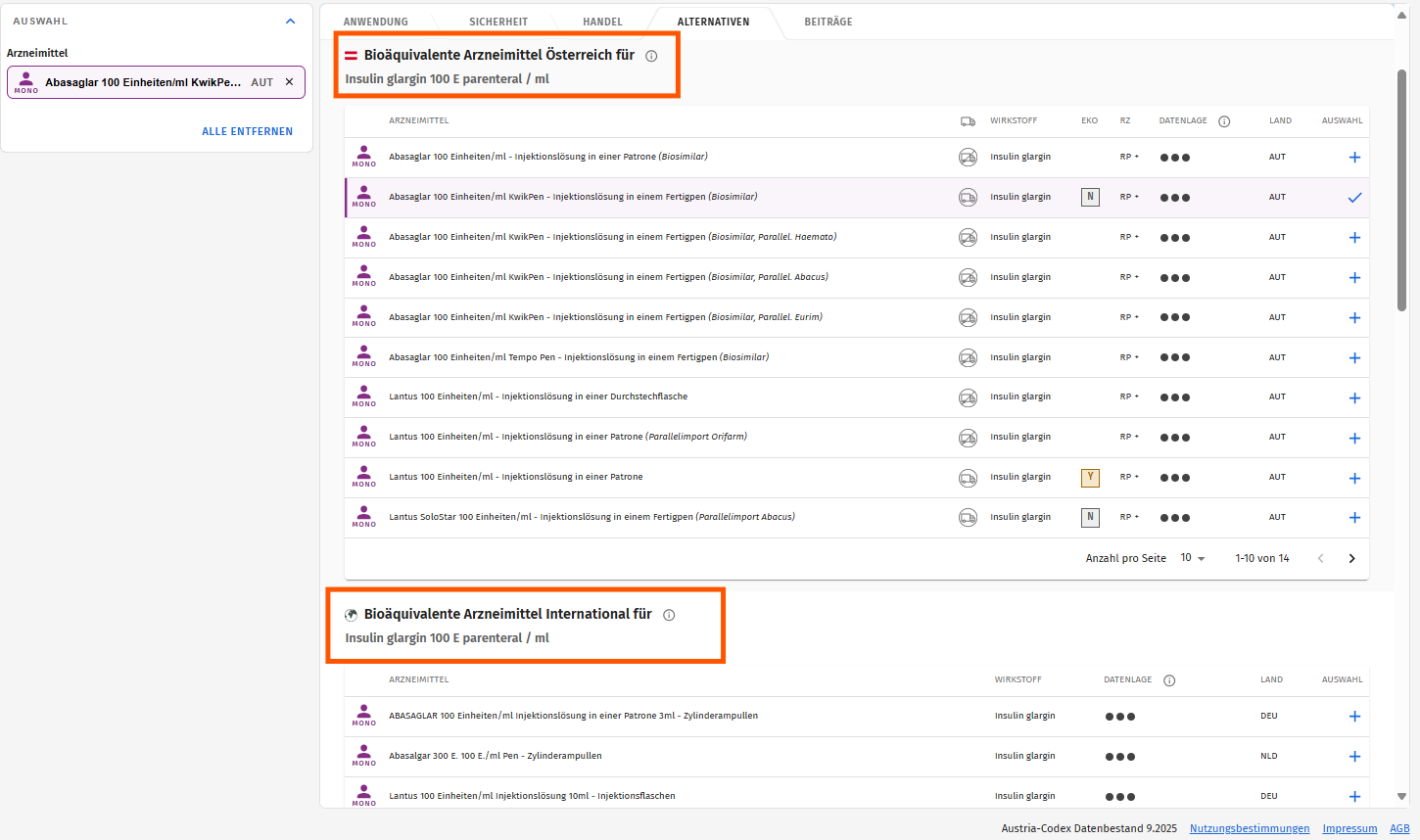1420x840 pixels.
Task: Go to previous page of results
Action: [1320, 558]
